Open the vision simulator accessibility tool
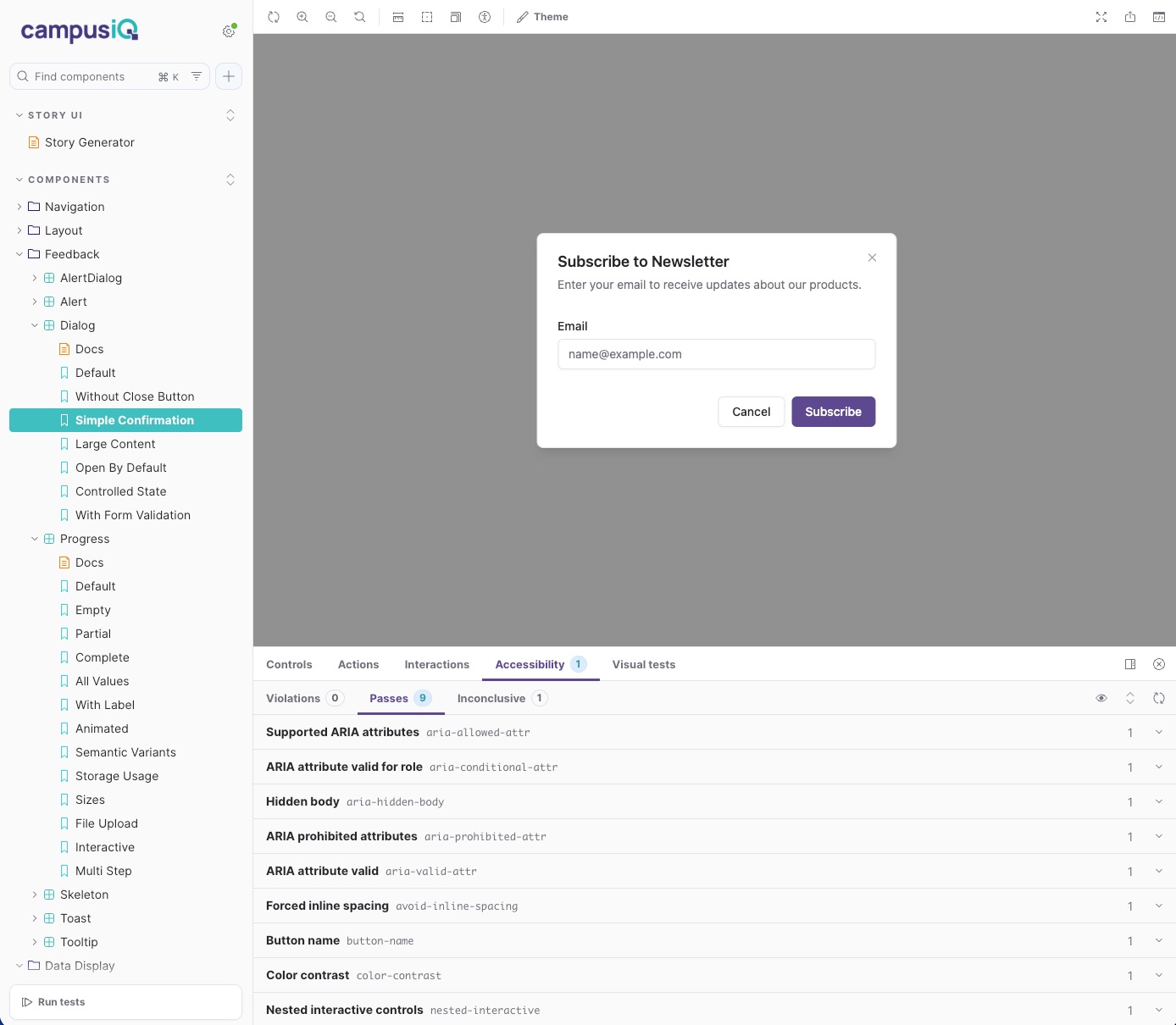 pyautogui.click(x=484, y=16)
